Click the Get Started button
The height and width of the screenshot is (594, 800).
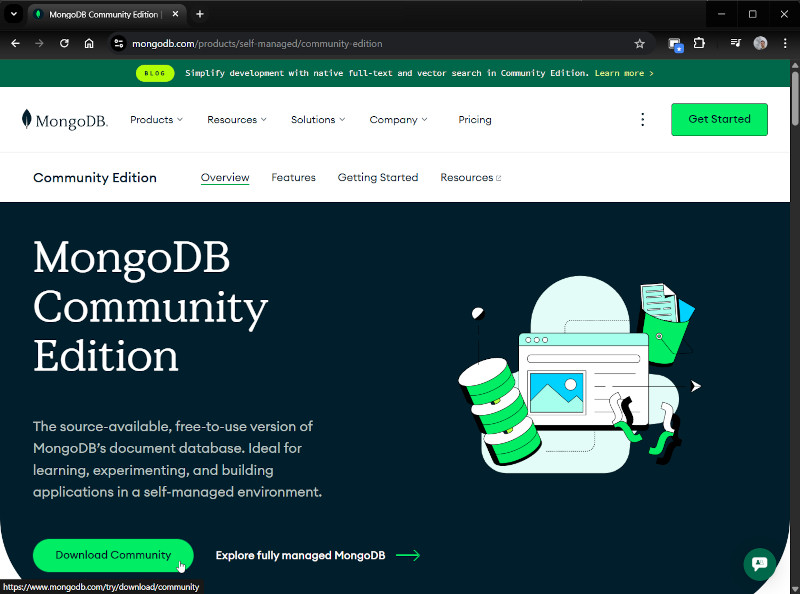click(719, 120)
